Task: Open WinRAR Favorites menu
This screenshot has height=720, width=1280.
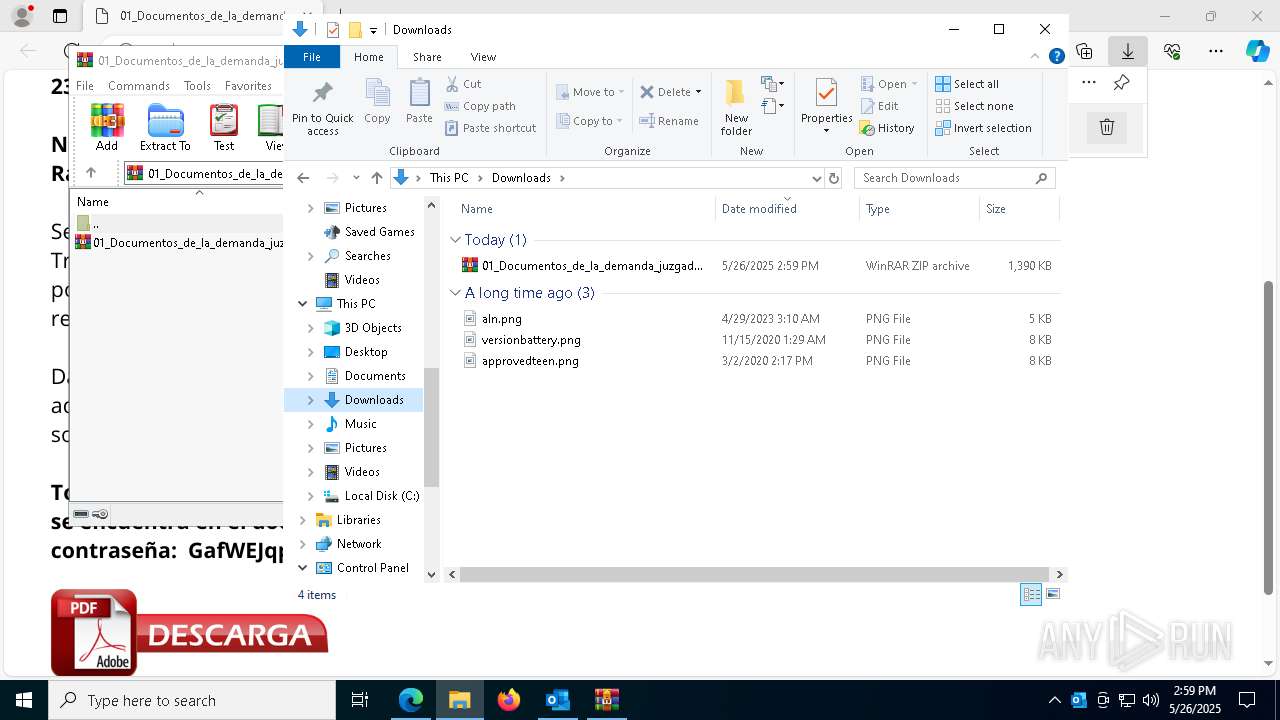Action: click(x=248, y=86)
